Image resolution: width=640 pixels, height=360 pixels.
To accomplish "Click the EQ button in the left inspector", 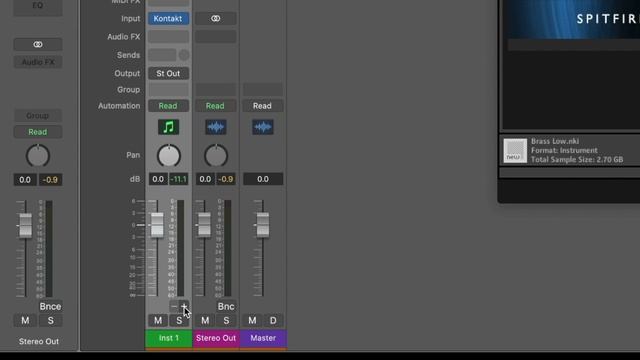I will coord(38,6).
